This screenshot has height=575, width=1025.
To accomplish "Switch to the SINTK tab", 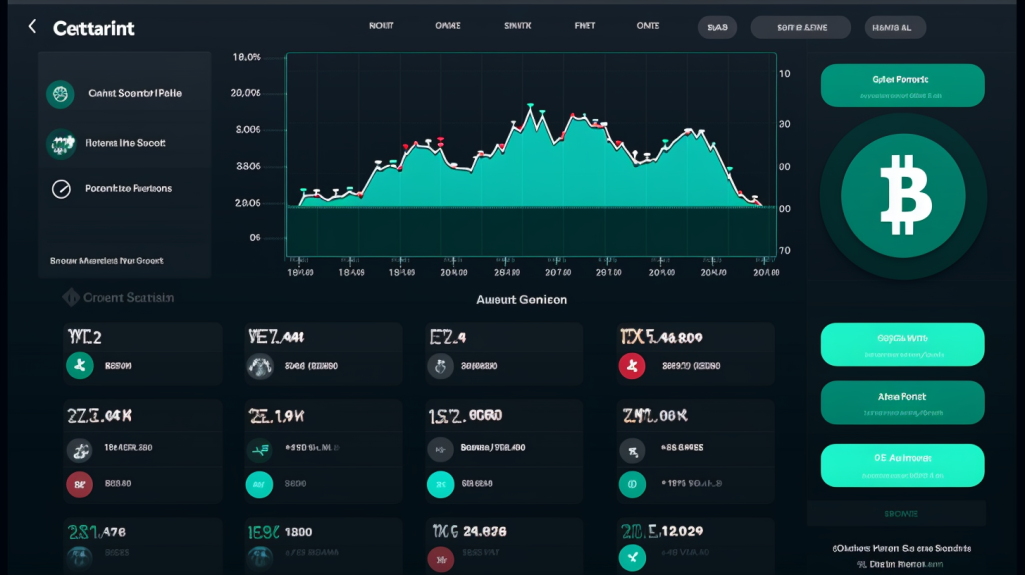I will [518, 27].
